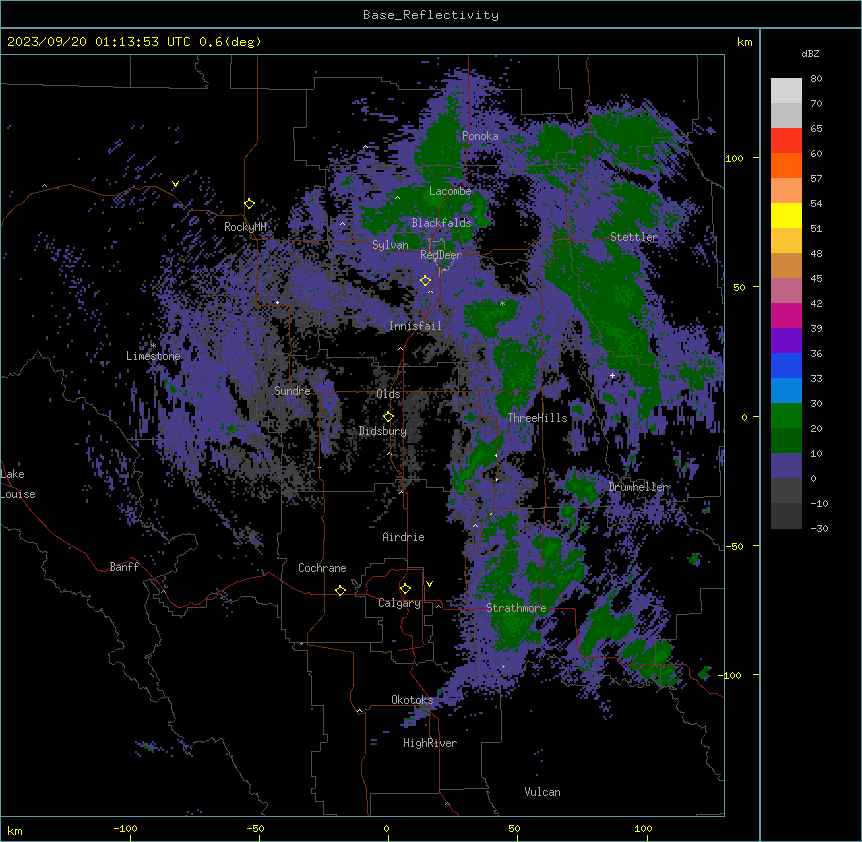The image size is (862, 842).
Task: Select the magenta 39-42 dBZ legend swatch
Action: click(x=786, y=315)
